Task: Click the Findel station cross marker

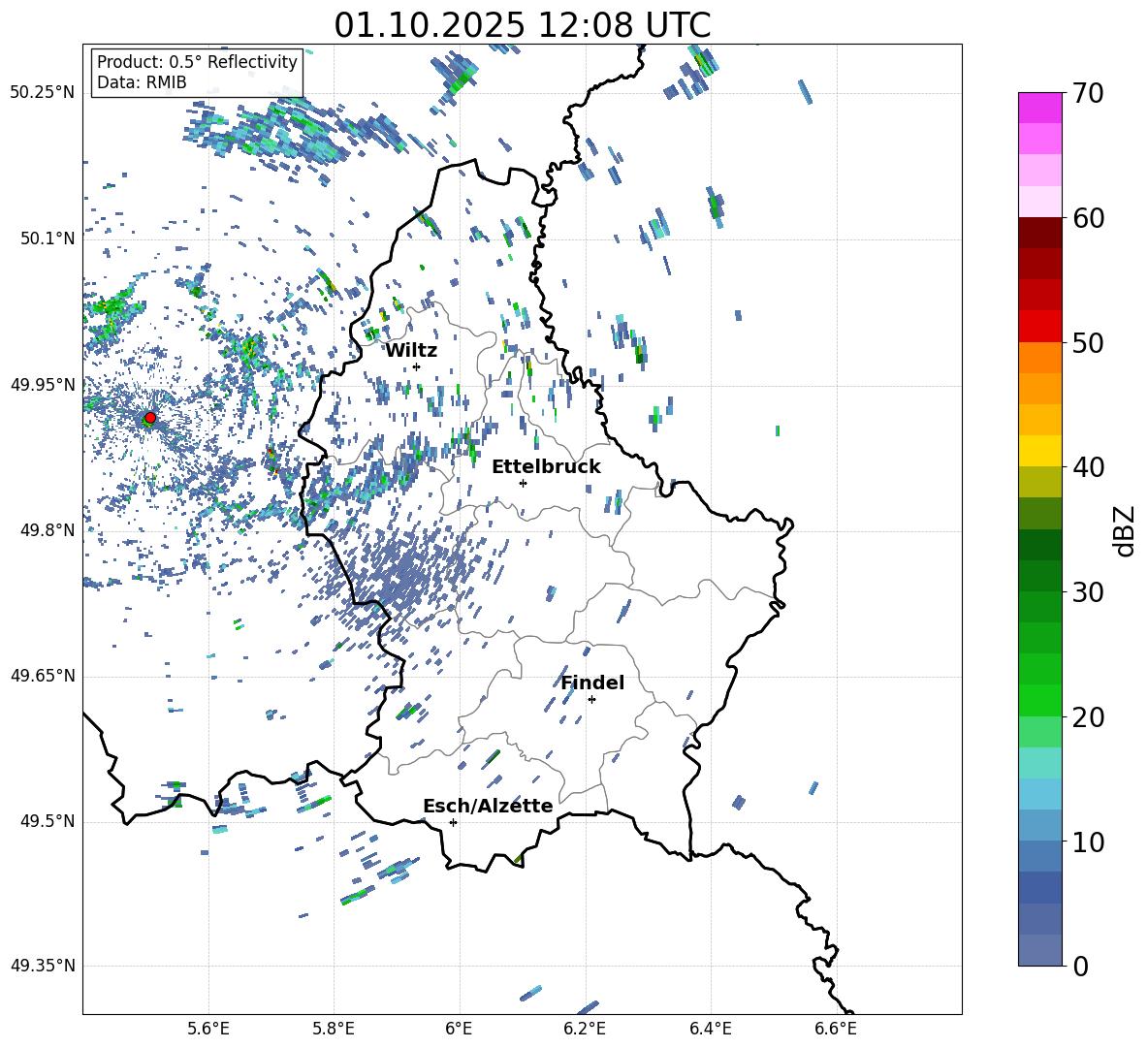Action: tap(591, 700)
